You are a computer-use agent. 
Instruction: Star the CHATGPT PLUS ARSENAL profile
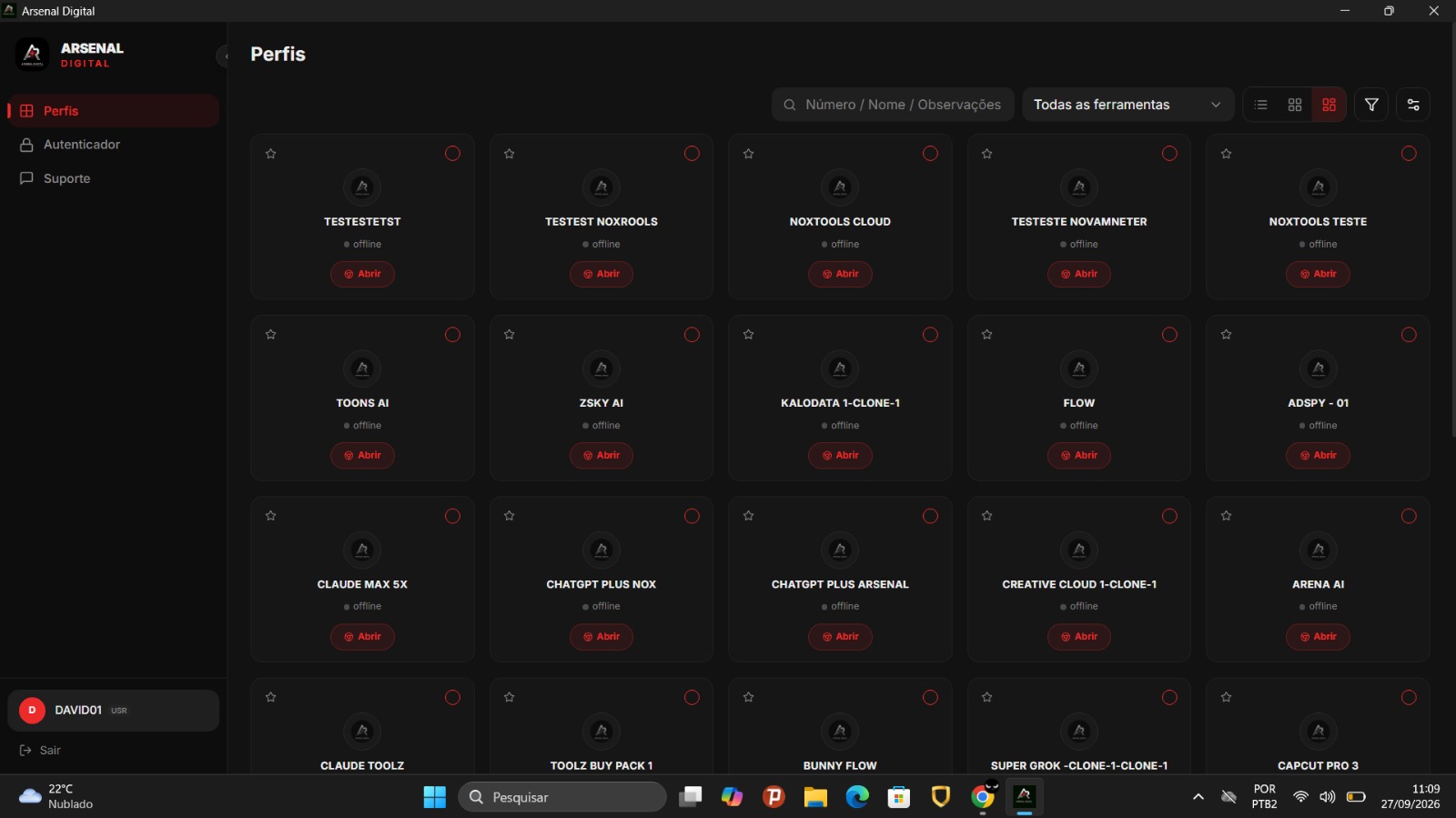[x=748, y=516]
